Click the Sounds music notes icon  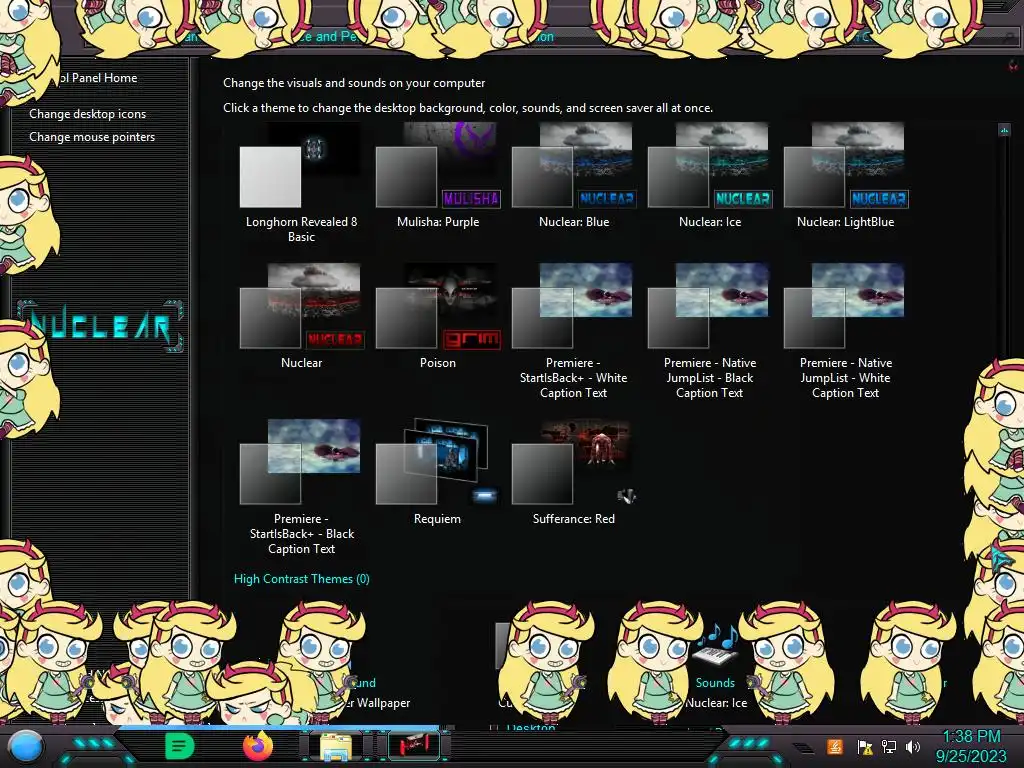pos(716,645)
